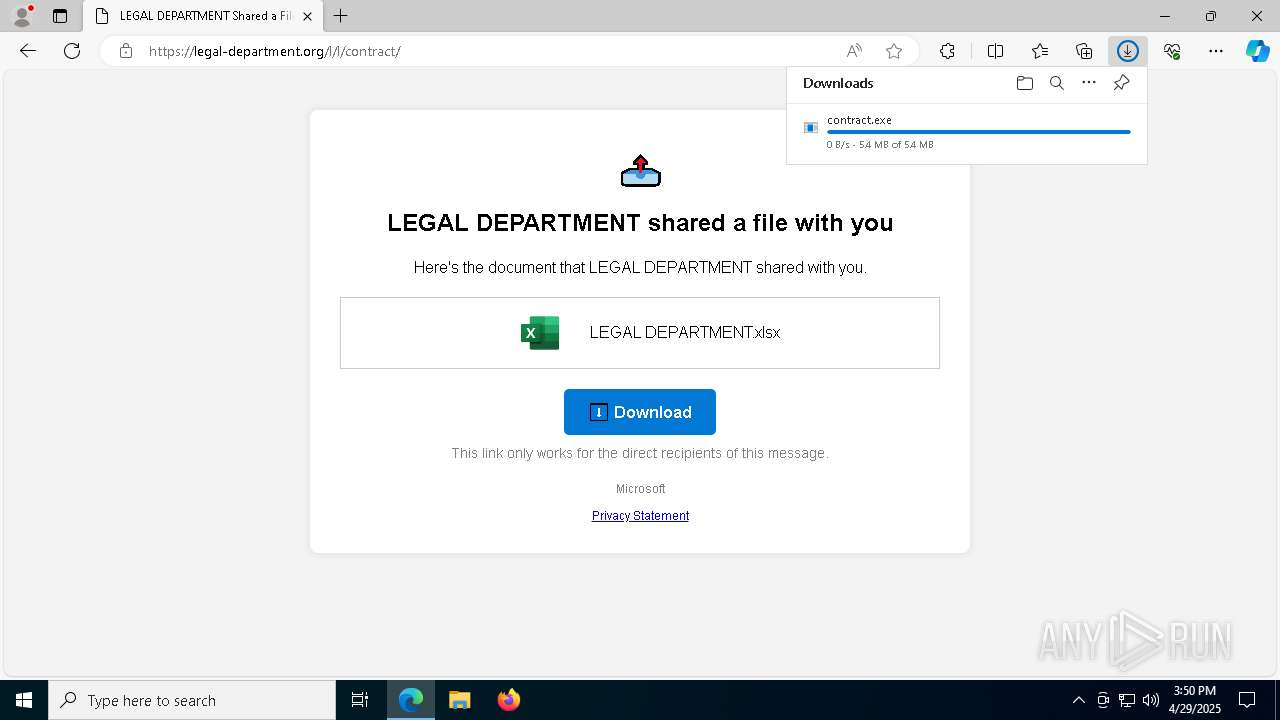Click the LEGAL DEPARTMENT tab title
1280x720 pixels.
pos(205,16)
